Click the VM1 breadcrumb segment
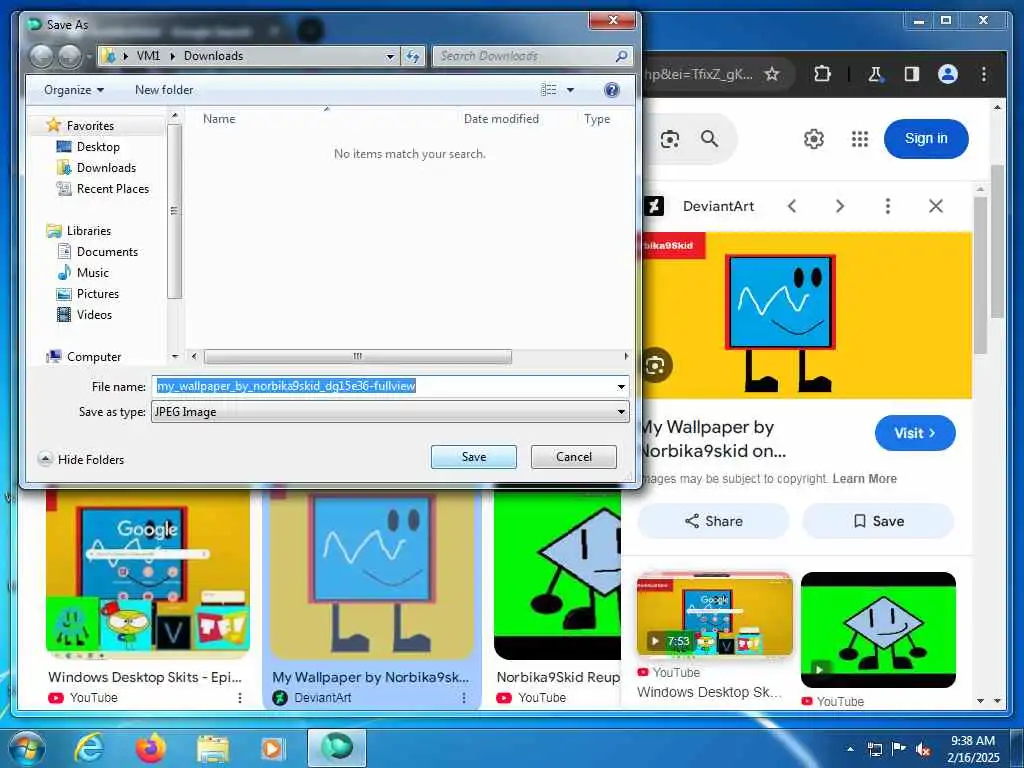The image size is (1024, 768). pos(148,56)
